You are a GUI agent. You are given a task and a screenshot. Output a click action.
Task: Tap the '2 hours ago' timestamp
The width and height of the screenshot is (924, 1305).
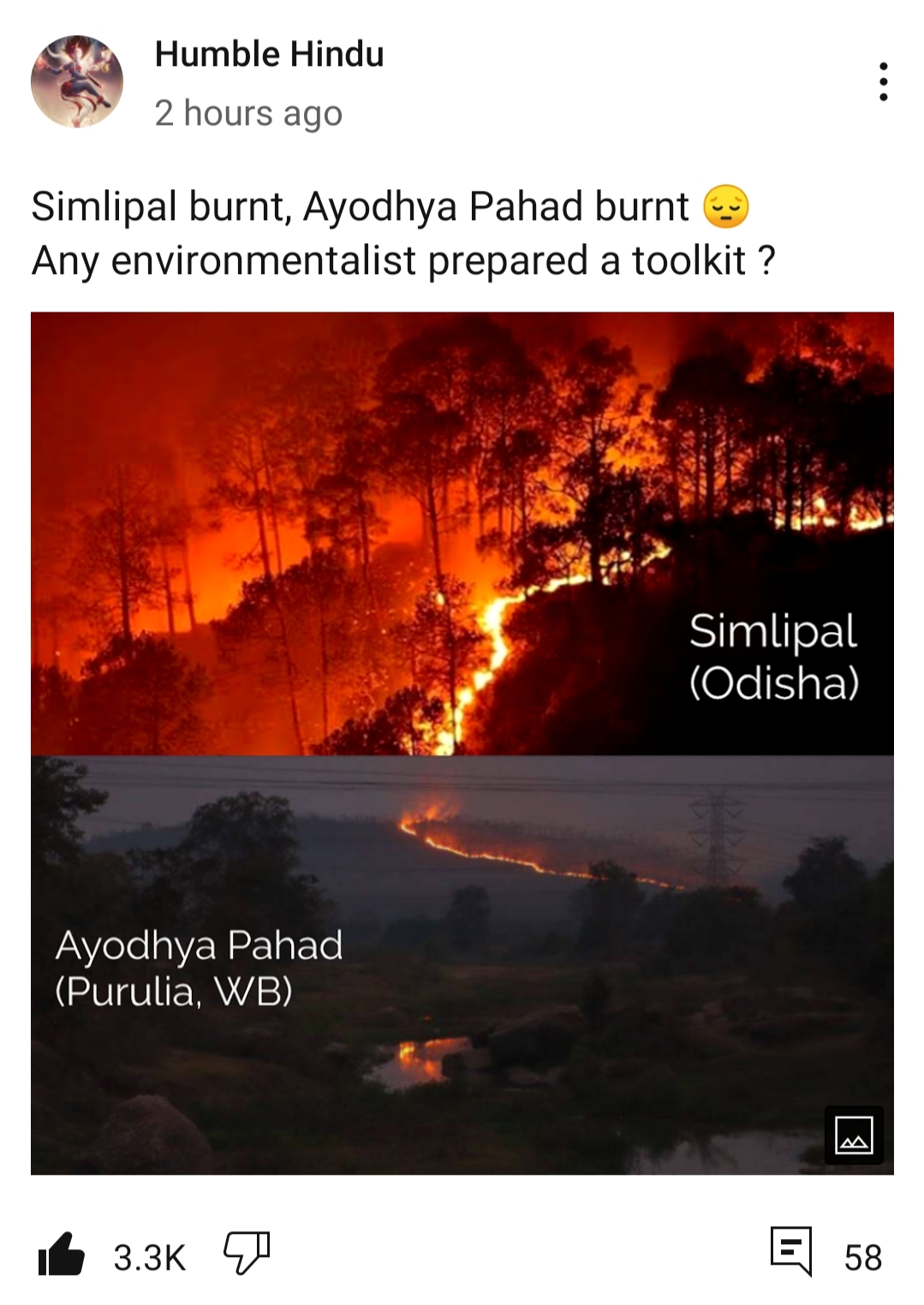tap(248, 114)
